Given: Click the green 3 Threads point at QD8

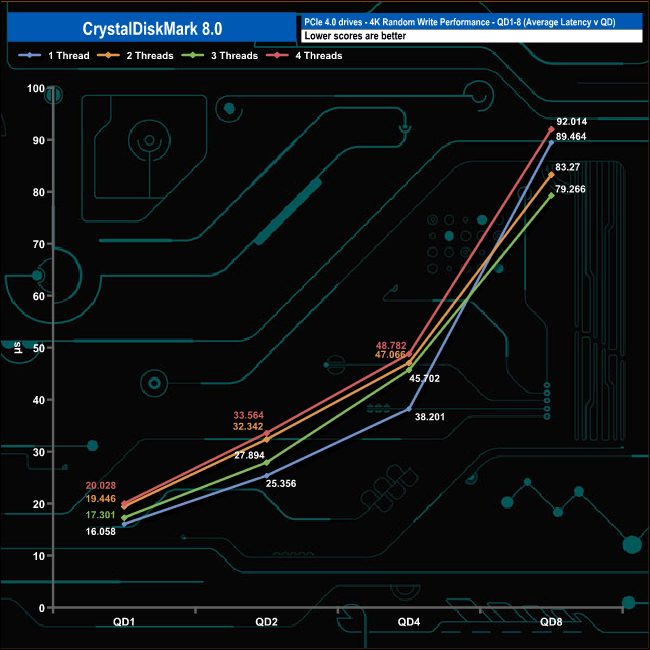Looking at the screenshot, I should (551, 195).
